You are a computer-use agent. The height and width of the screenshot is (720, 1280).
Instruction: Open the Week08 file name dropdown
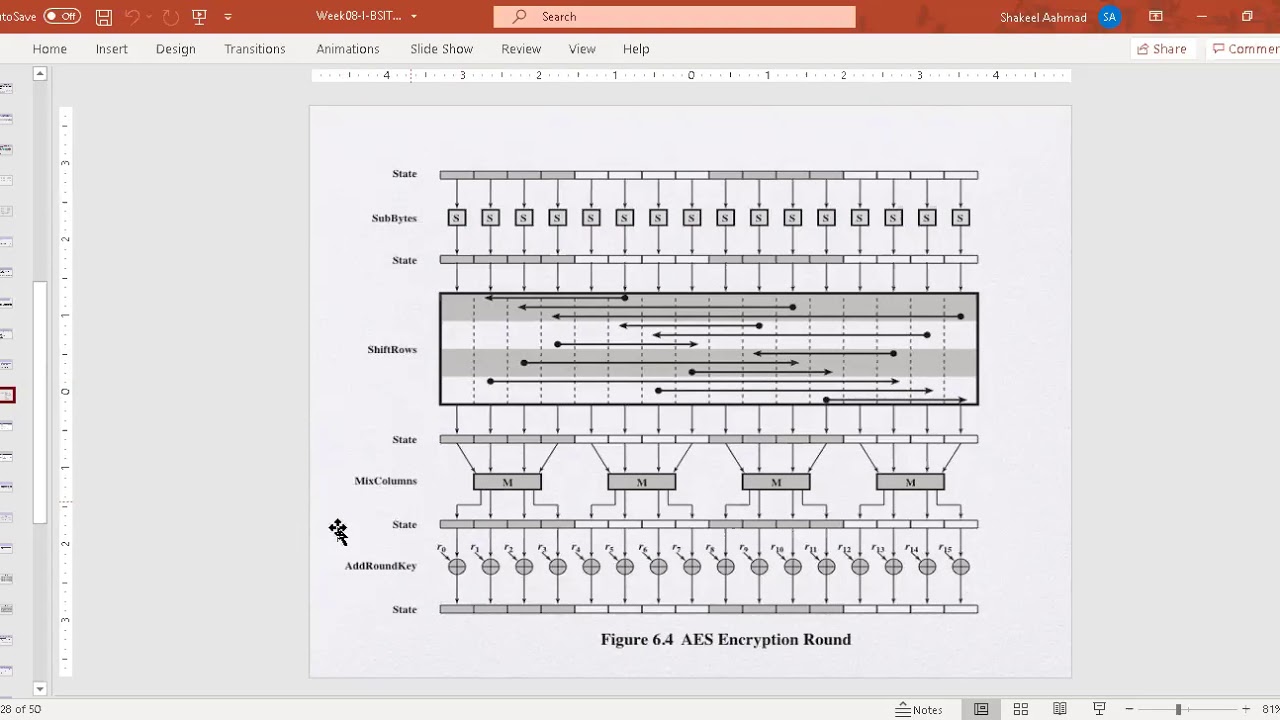[x=414, y=16]
